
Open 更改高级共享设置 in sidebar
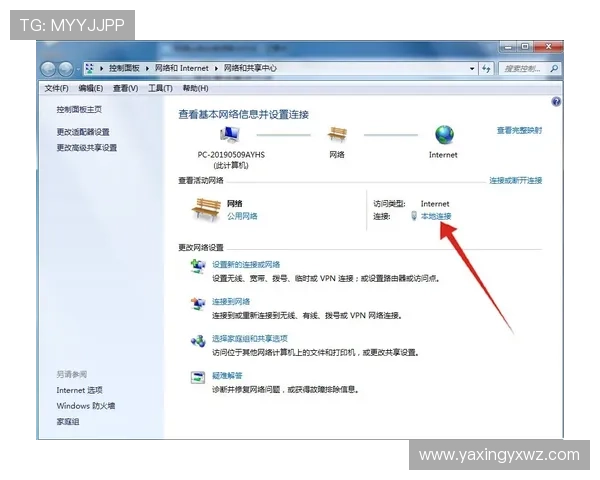(87, 148)
